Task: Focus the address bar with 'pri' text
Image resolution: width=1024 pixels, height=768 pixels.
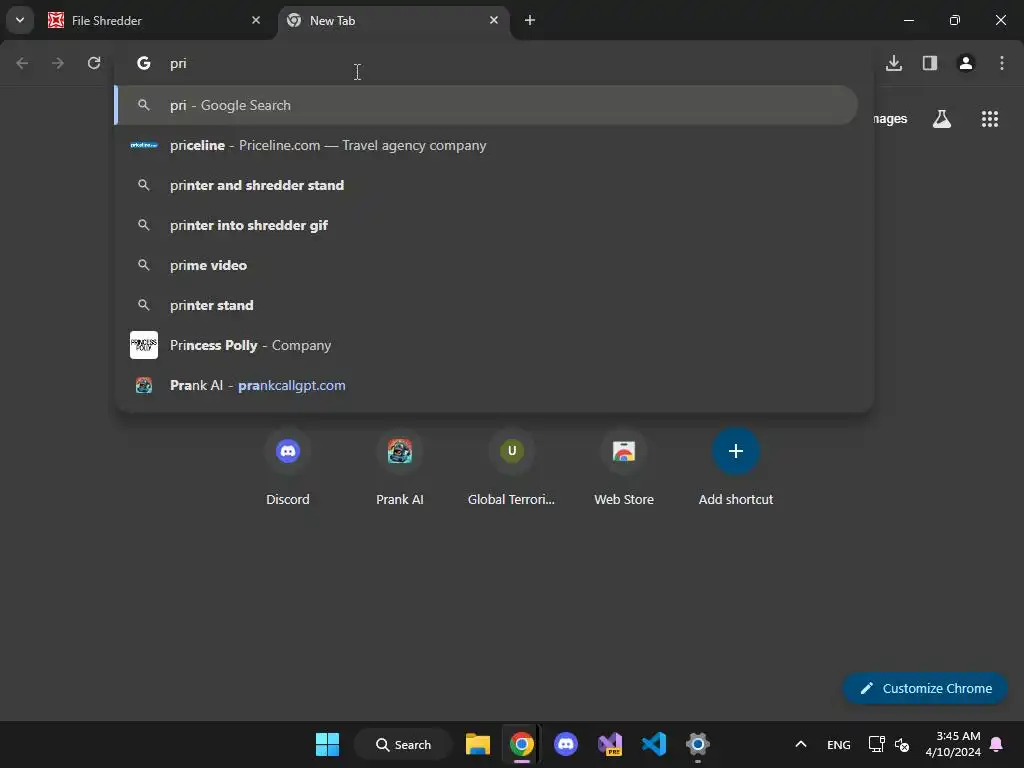Action: click(494, 63)
